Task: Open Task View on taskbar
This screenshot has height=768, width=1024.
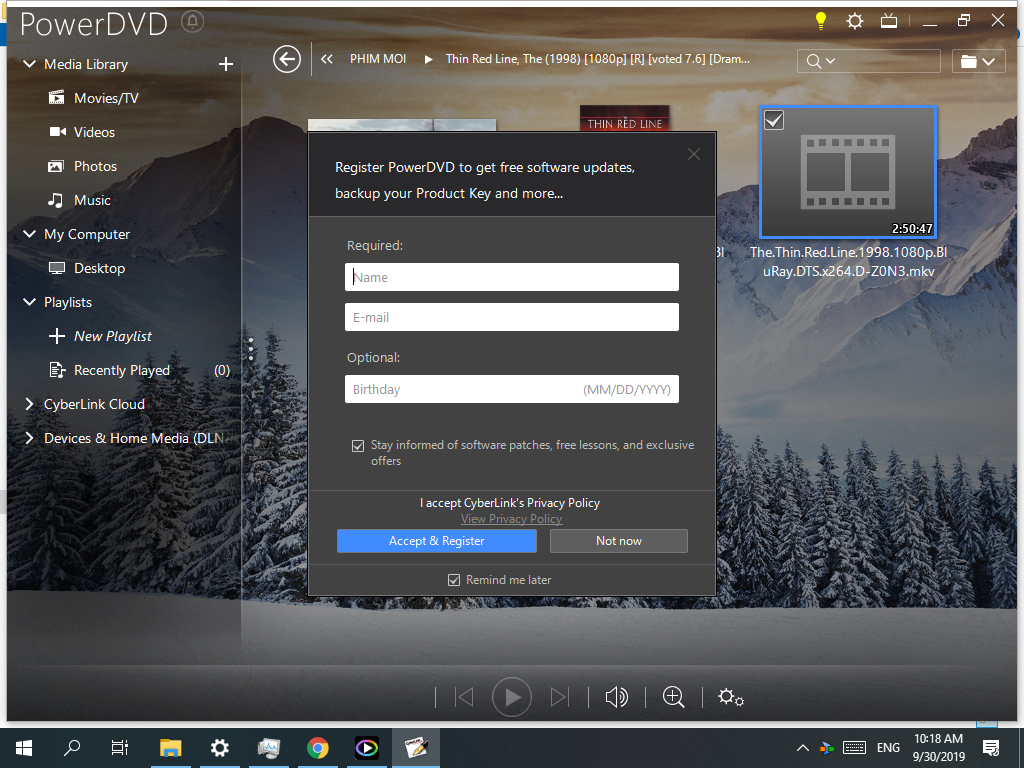Action: tap(120, 747)
